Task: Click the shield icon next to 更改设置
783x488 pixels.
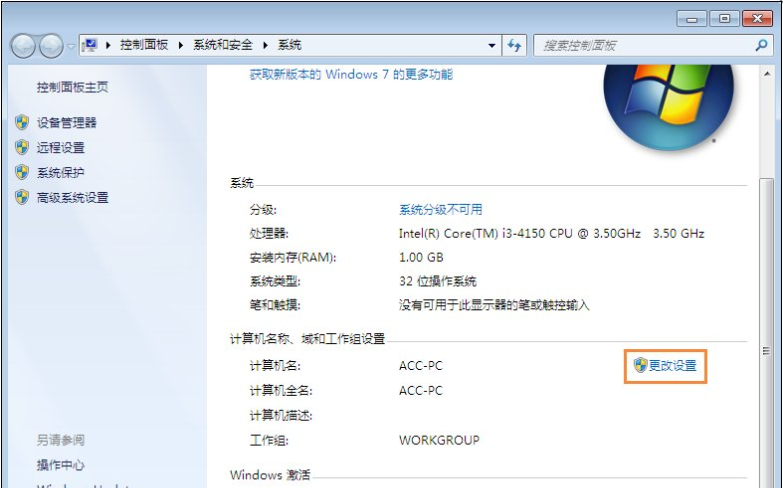Action: (640, 365)
